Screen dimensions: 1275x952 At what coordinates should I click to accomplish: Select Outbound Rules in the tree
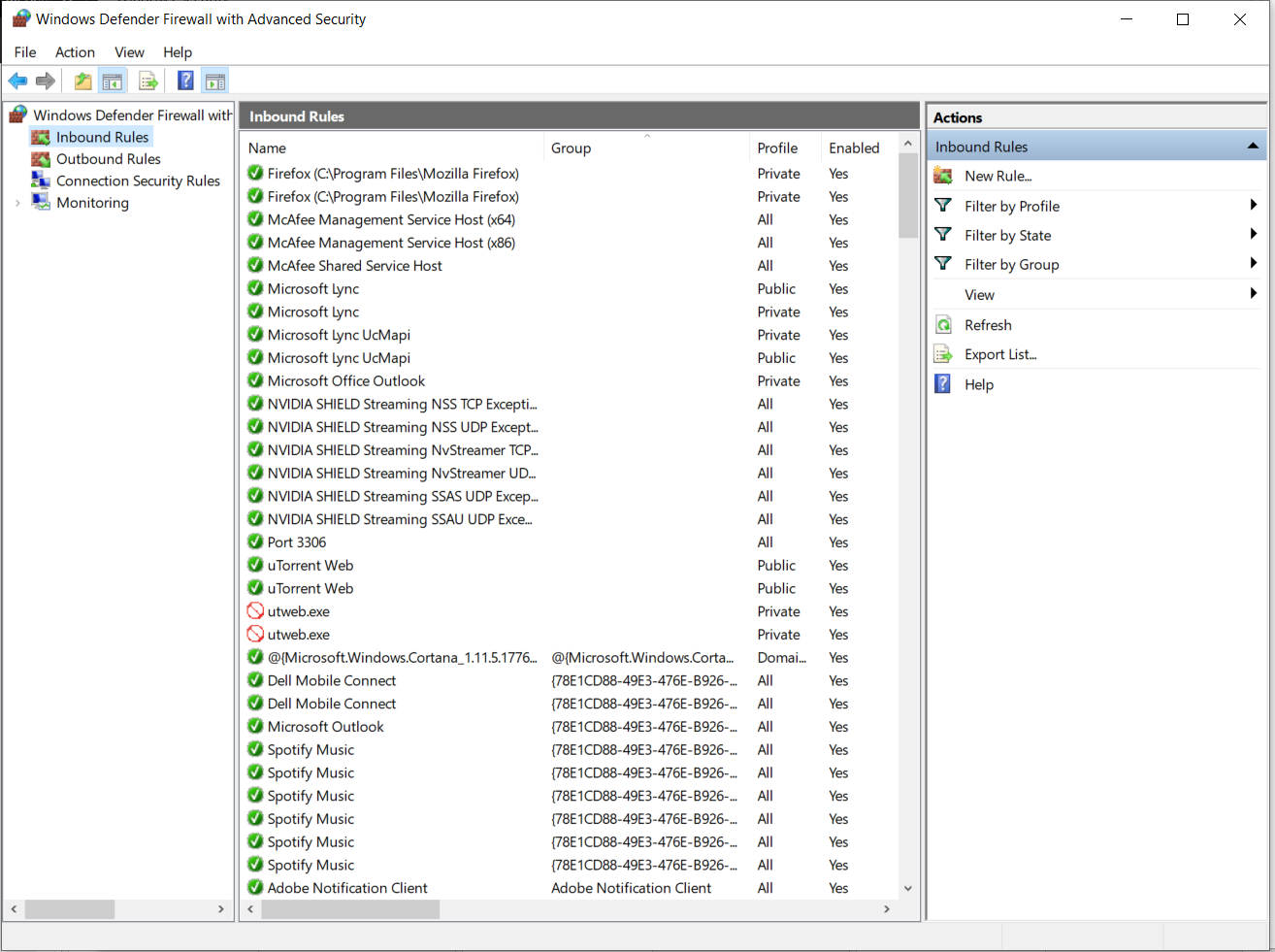(x=109, y=159)
